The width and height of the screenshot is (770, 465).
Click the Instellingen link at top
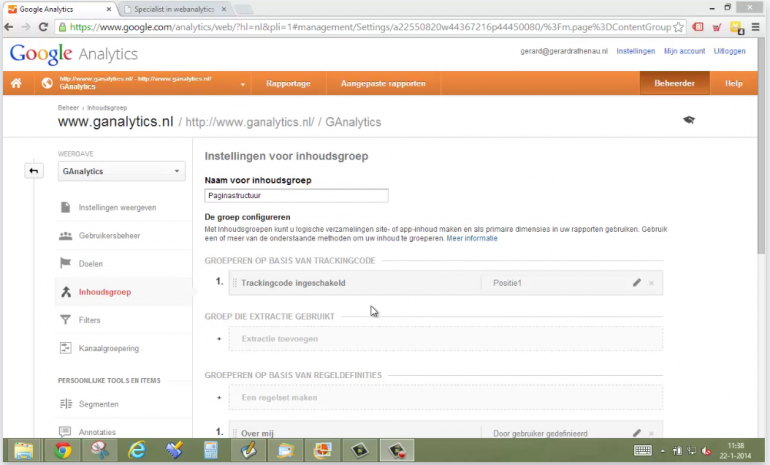coord(635,51)
